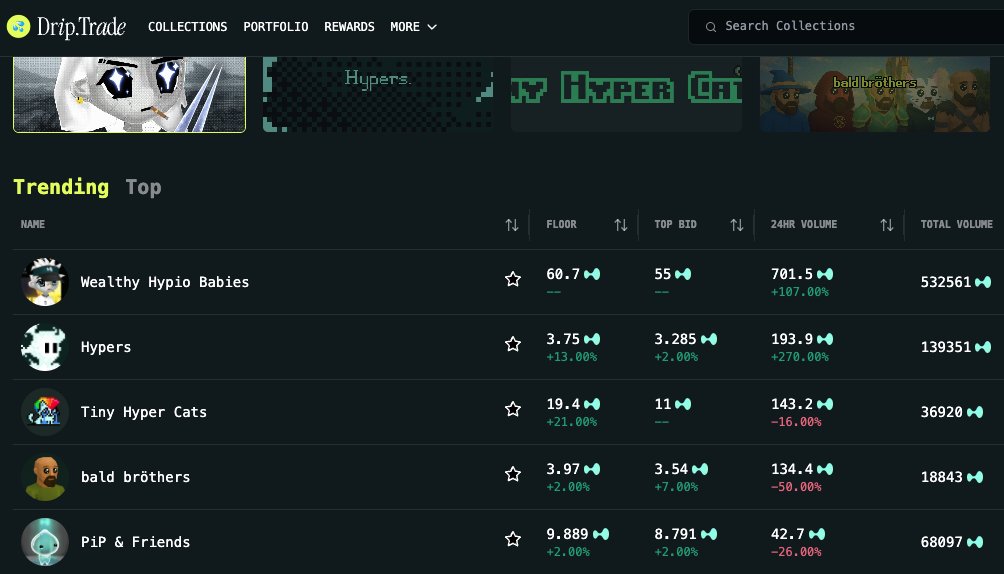
Task: Open the bald bröthers collection
Action: [135, 477]
